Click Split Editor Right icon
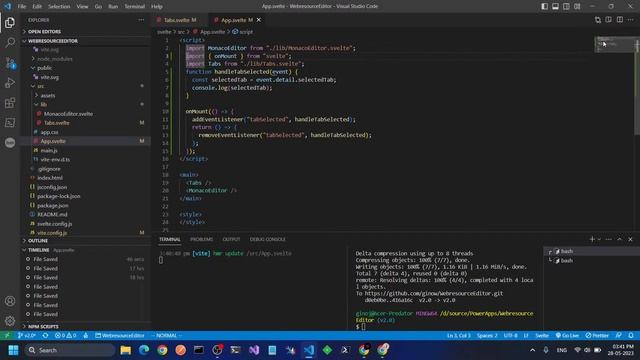640x360 pixels. coord(620,20)
